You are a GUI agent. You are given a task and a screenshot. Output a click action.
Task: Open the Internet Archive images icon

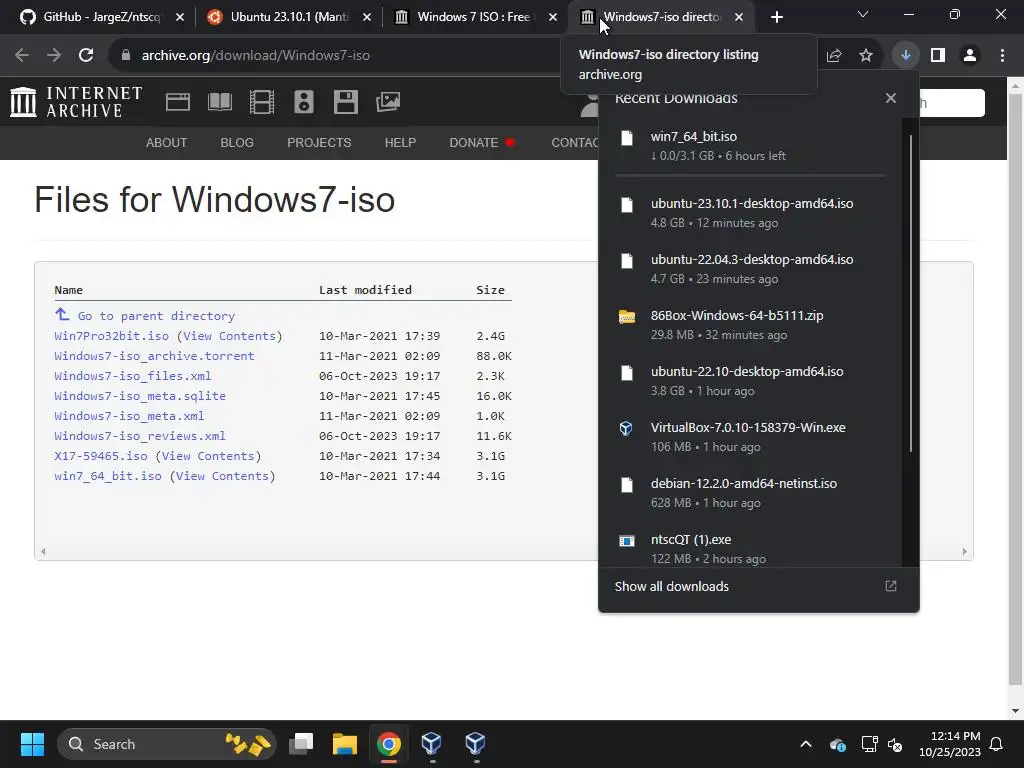388,102
